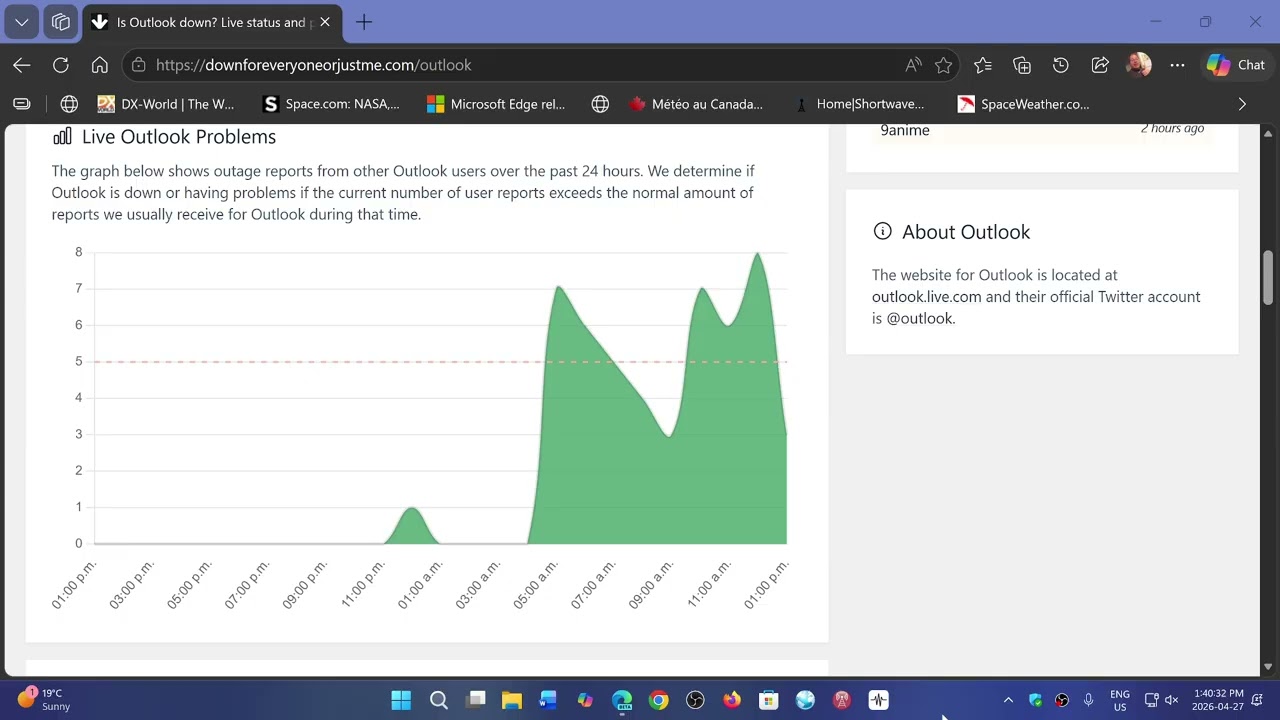
Task: Switch to Edge Beta on taskbar
Action: tap(622, 700)
